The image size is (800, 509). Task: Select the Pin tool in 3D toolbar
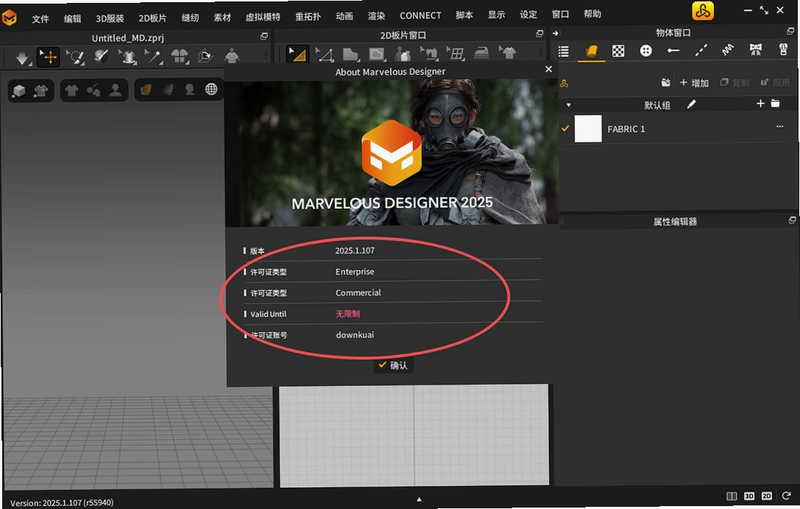click(153, 57)
